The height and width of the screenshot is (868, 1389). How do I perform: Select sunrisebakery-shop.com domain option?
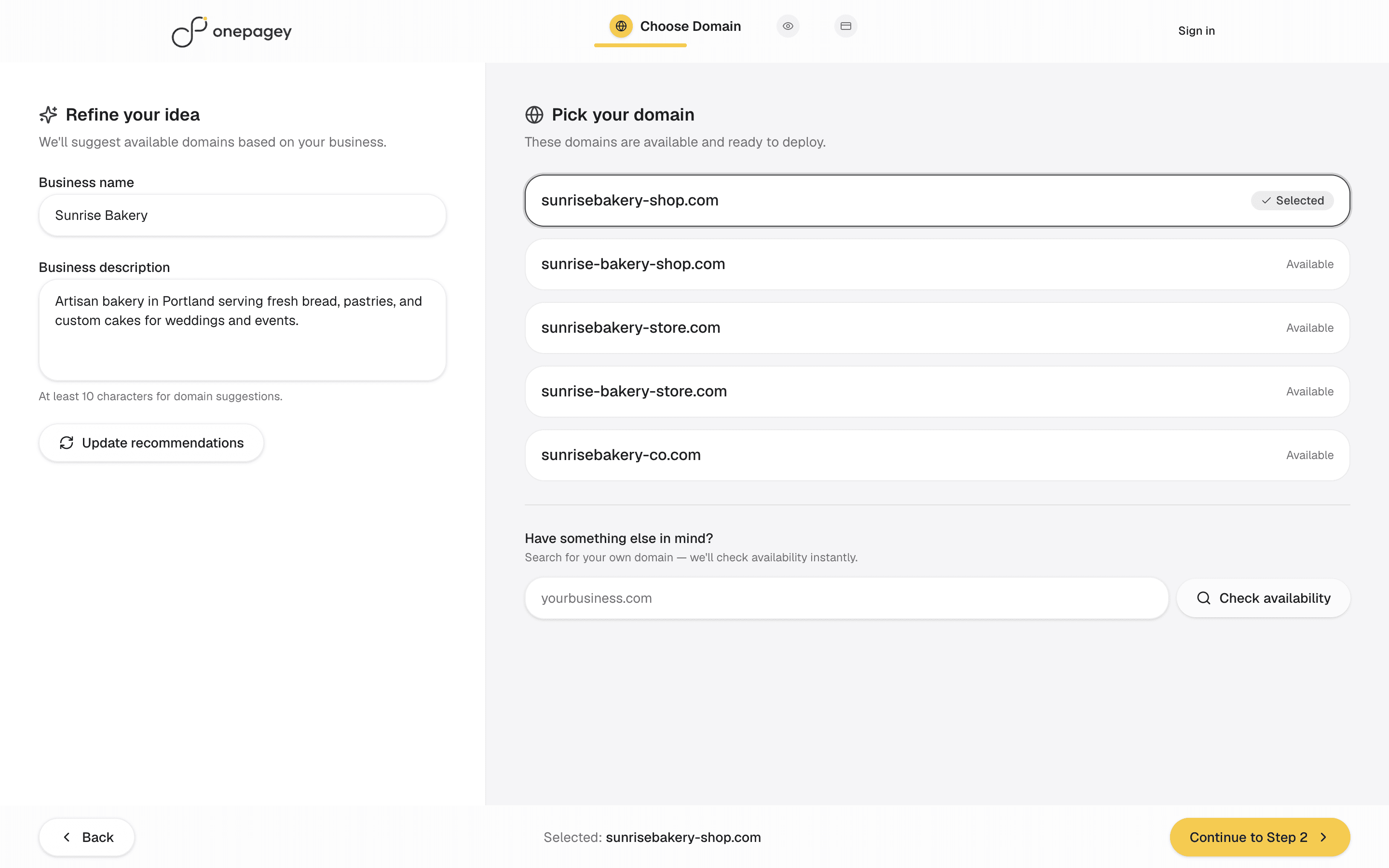(937, 200)
